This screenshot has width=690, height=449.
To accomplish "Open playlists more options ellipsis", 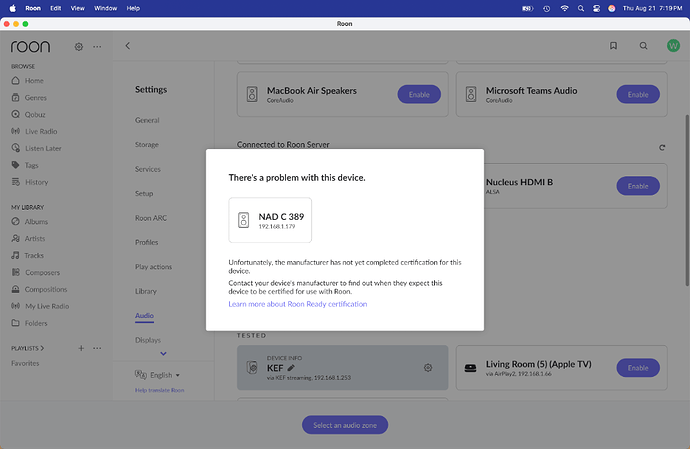I will click(97, 348).
